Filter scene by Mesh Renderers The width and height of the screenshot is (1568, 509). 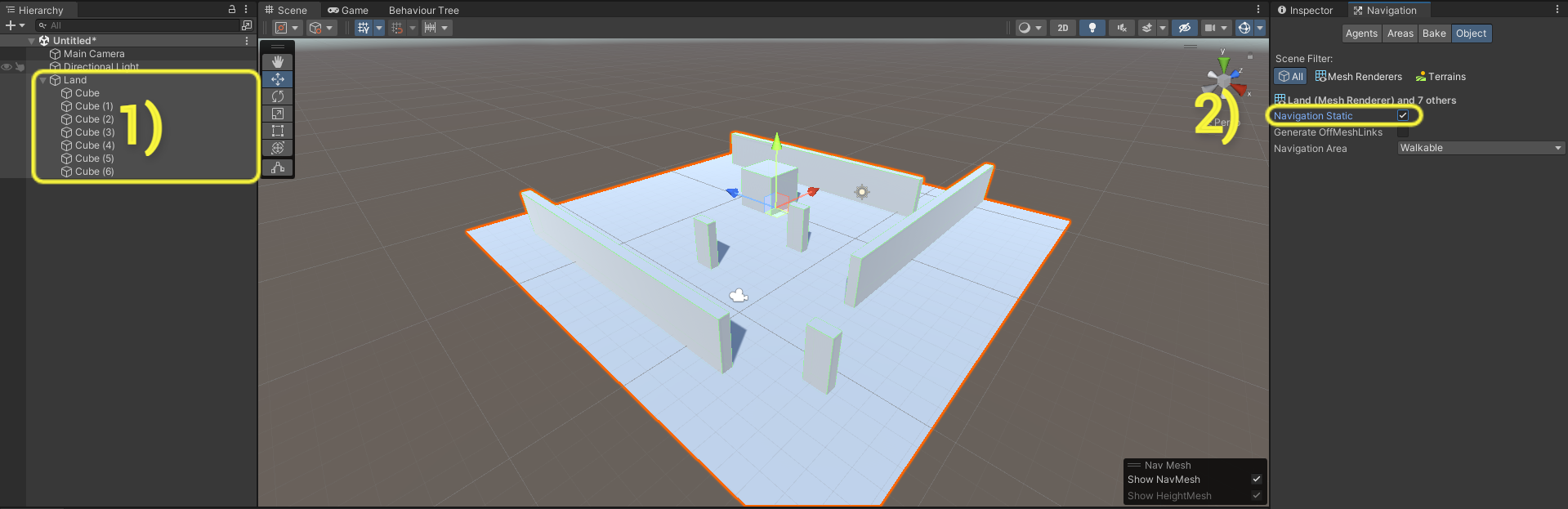[x=1358, y=77]
